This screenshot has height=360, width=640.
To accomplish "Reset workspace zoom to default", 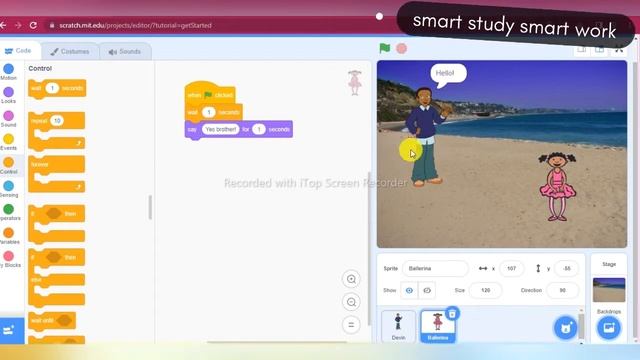I will coord(351,325).
